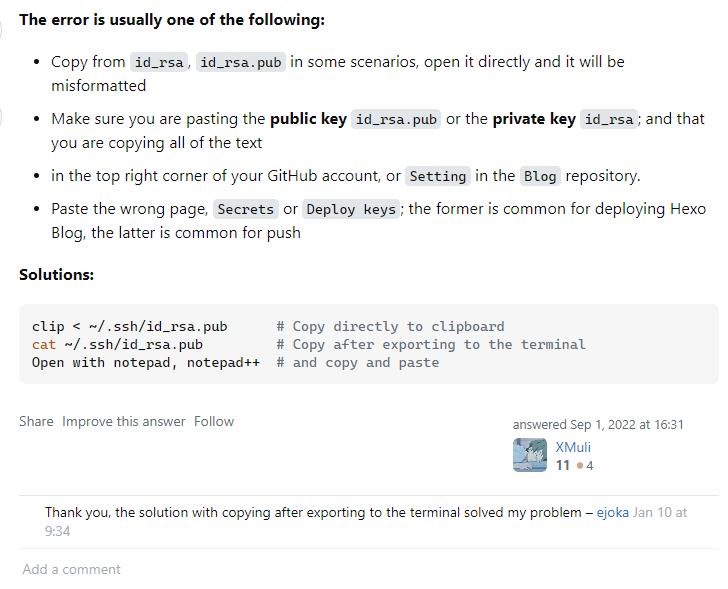728x589 pixels.
Task: Open ejoka's profile from comment
Action: click(613, 512)
